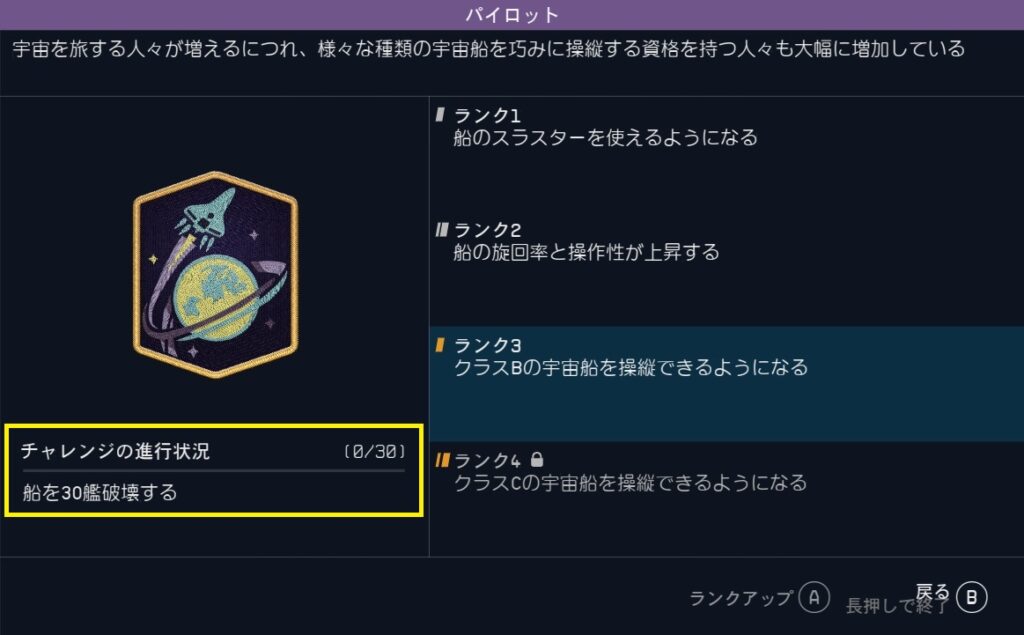Screen dimensions: 1024x635
Task: Select the 船の旋回率と操作性が上昇する rank description
Action: [x=586, y=253]
